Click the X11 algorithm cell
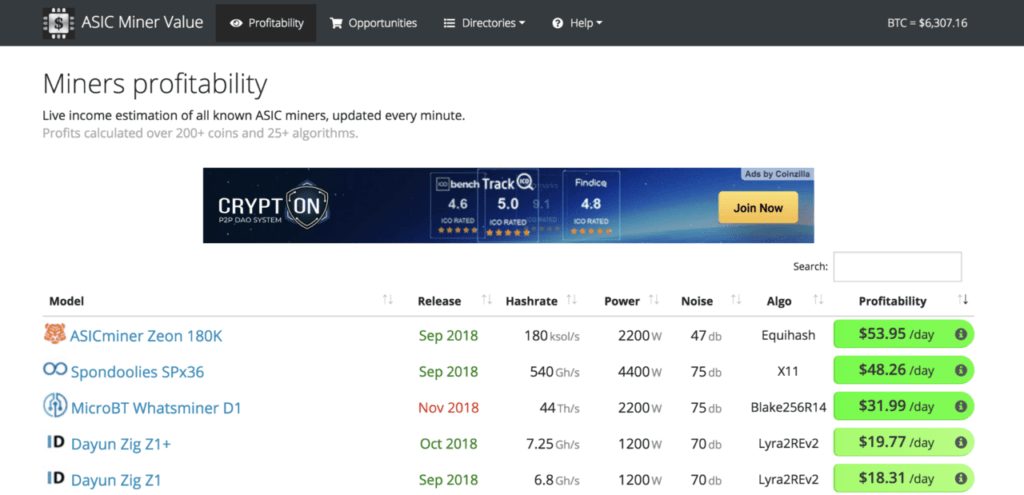This screenshot has width=1024, height=495. point(788,372)
